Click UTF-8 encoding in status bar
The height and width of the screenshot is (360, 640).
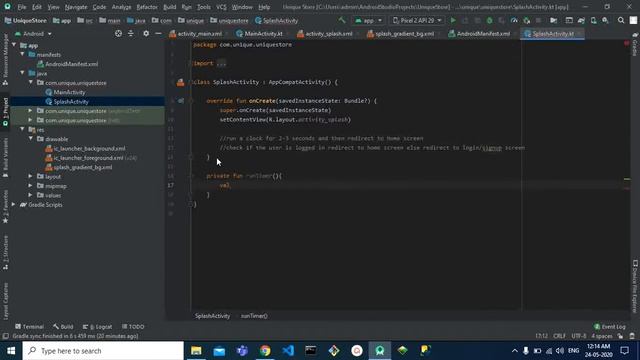(x=578, y=336)
